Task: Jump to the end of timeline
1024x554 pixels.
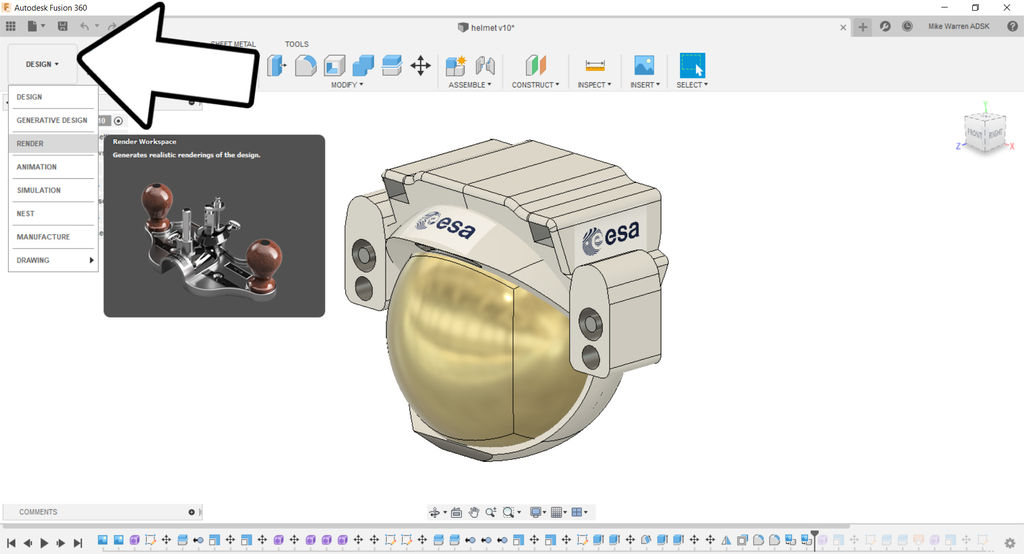Action: pos(78,543)
